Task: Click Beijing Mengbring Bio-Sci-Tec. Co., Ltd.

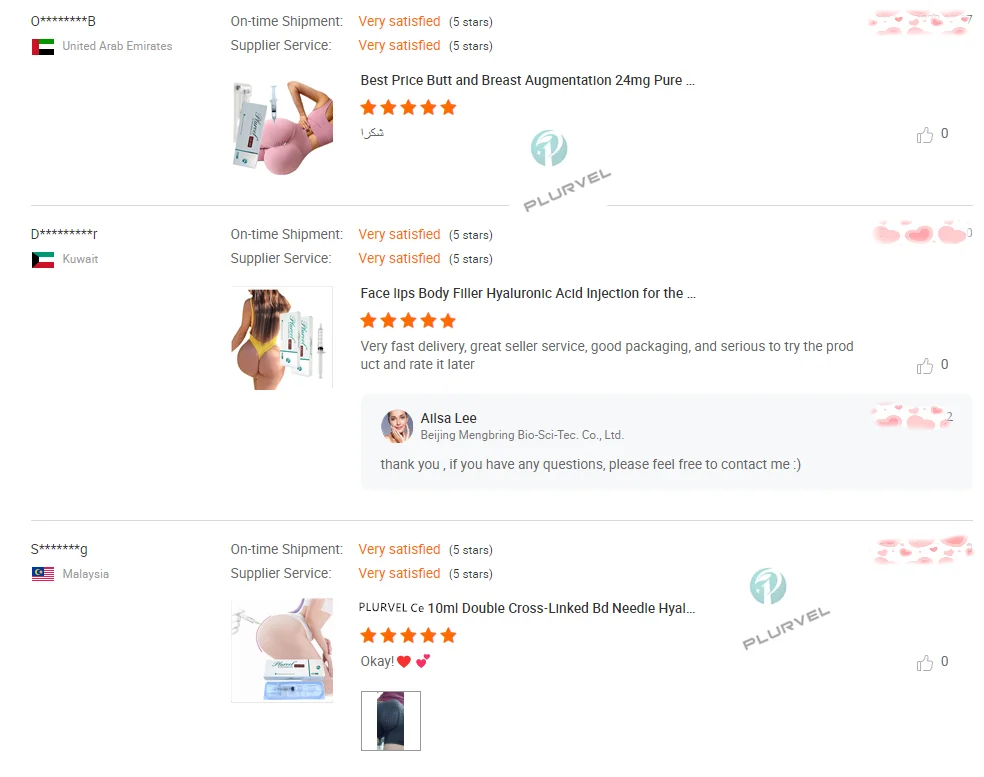Action: pyautogui.click(x=521, y=435)
